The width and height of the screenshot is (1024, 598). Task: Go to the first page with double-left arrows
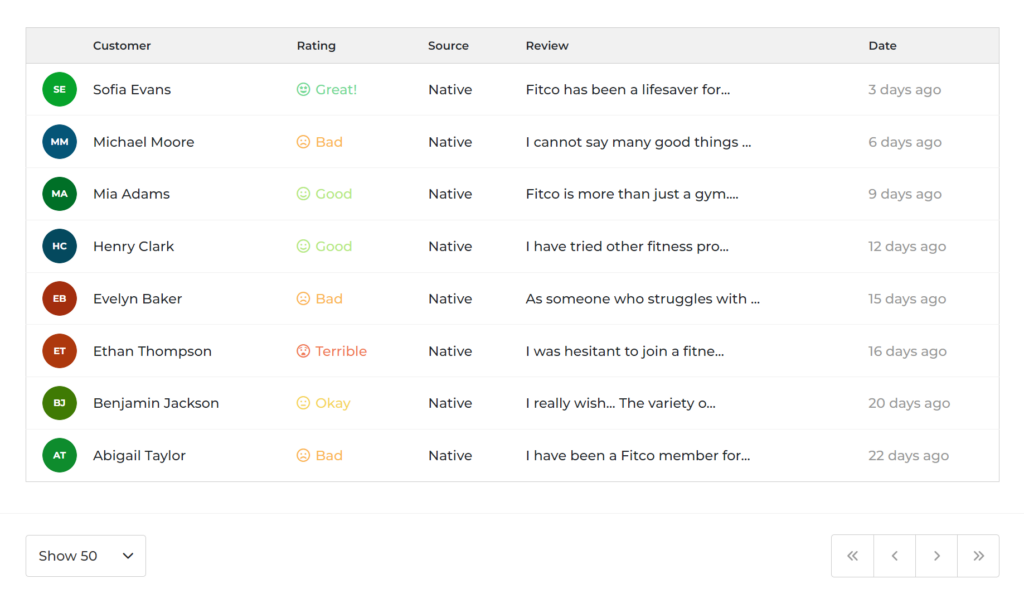coord(852,556)
